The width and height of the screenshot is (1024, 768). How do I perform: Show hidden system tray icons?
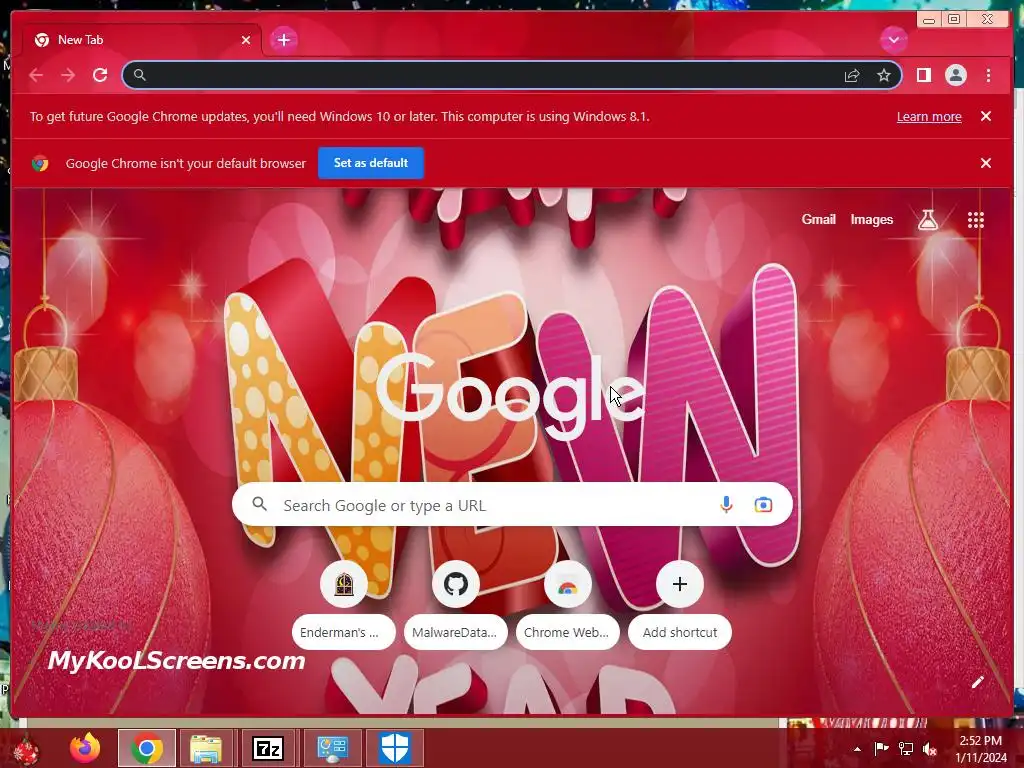pyautogui.click(x=857, y=749)
